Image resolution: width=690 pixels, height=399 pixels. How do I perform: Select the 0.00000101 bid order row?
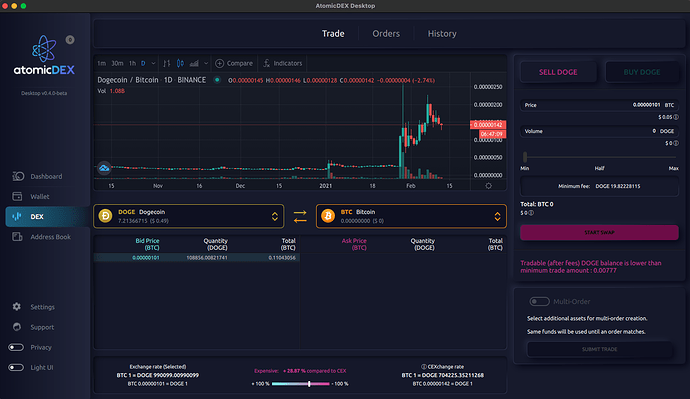click(x=197, y=258)
